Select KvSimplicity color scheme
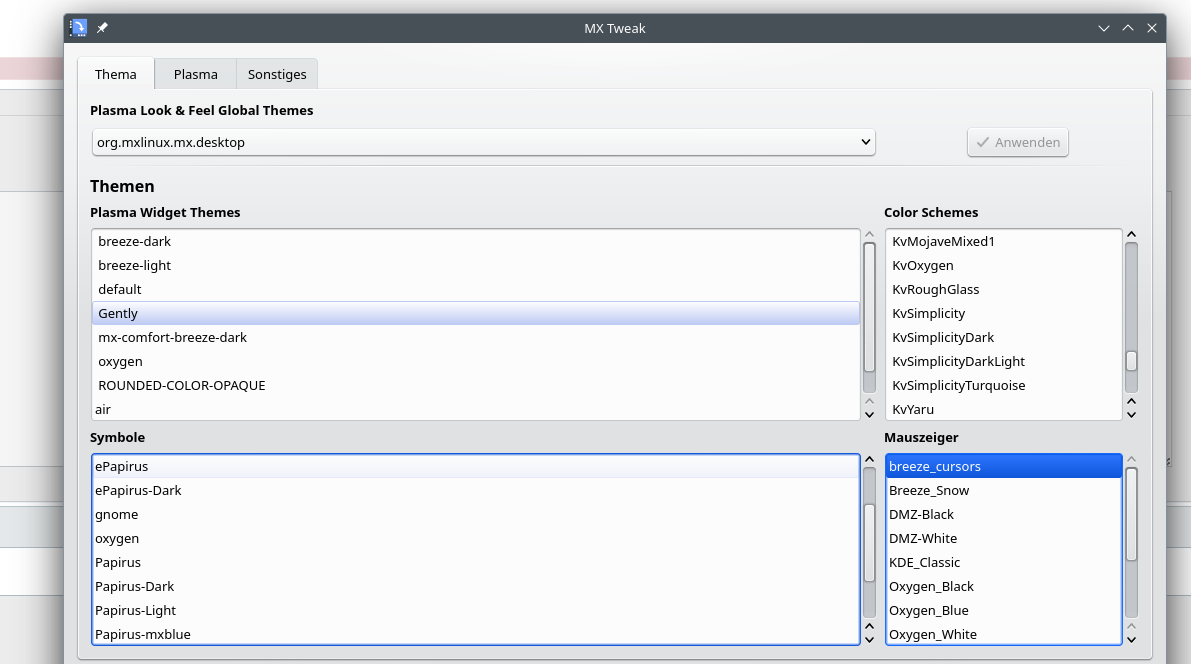This screenshot has width=1191, height=664. coord(1003,313)
